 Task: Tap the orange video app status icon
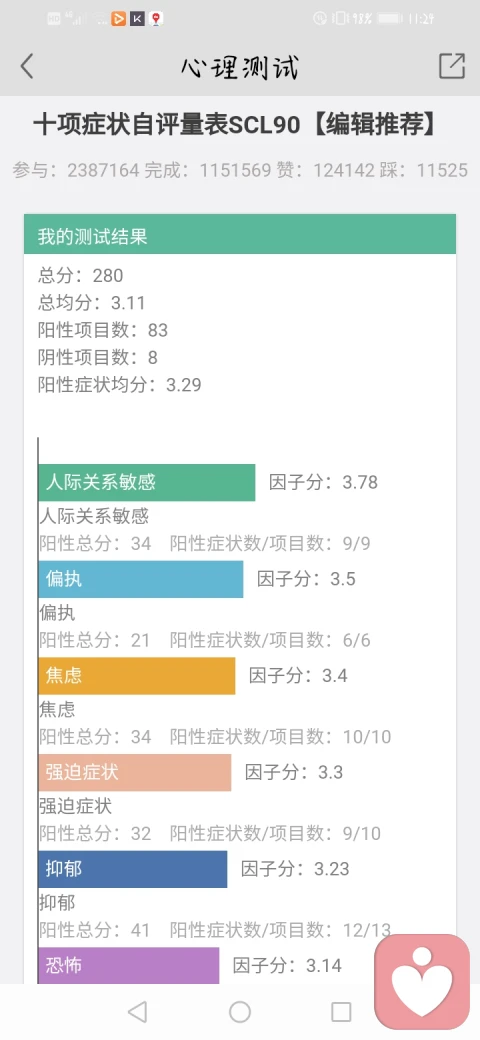click(119, 19)
